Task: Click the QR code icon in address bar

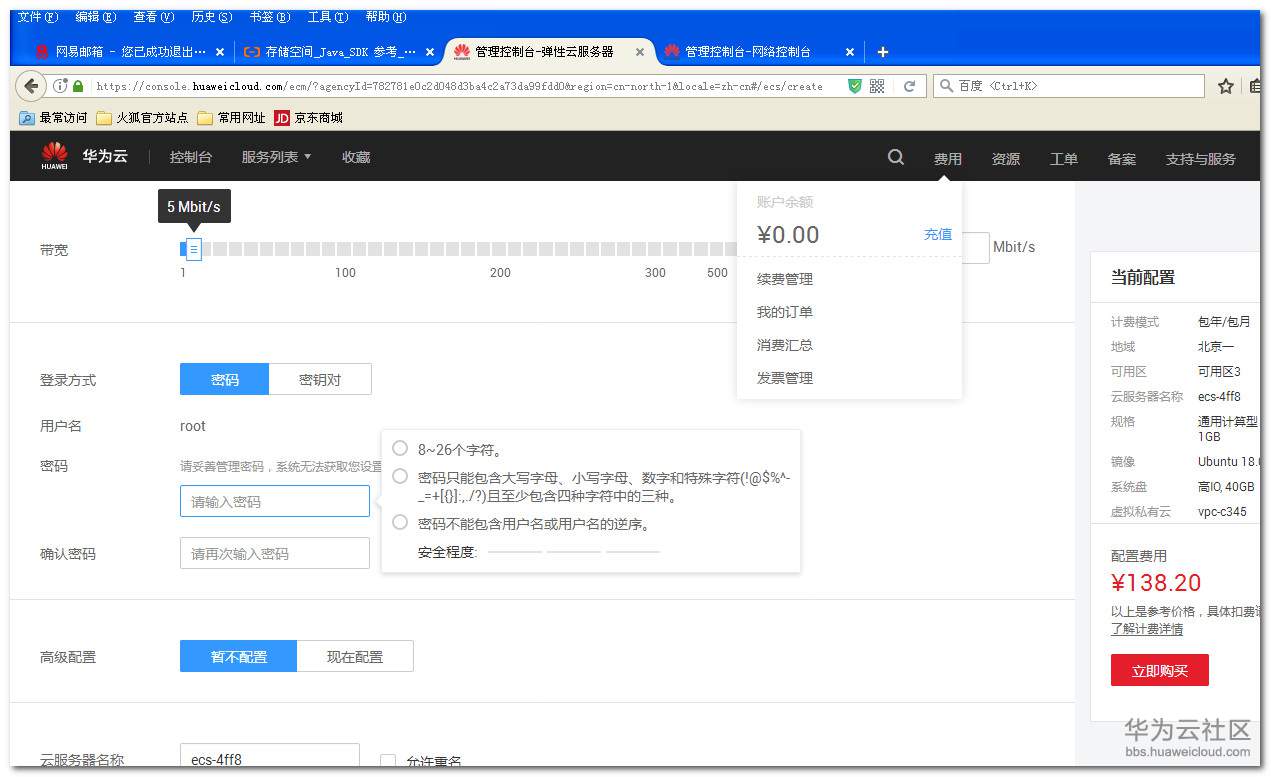Action: [x=877, y=87]
